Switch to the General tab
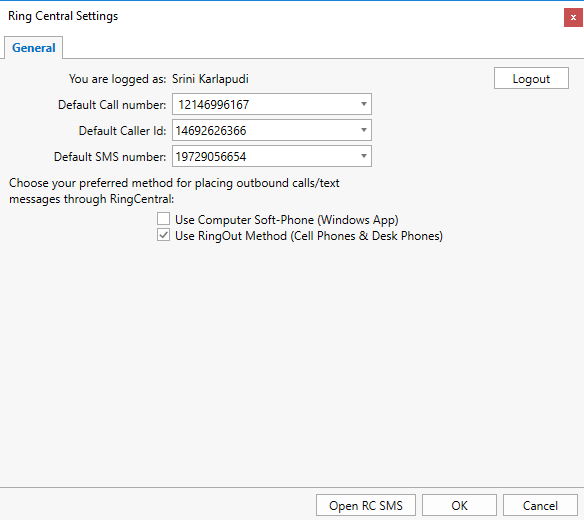Screen dimensions: 584x520 tap(34, 48)
